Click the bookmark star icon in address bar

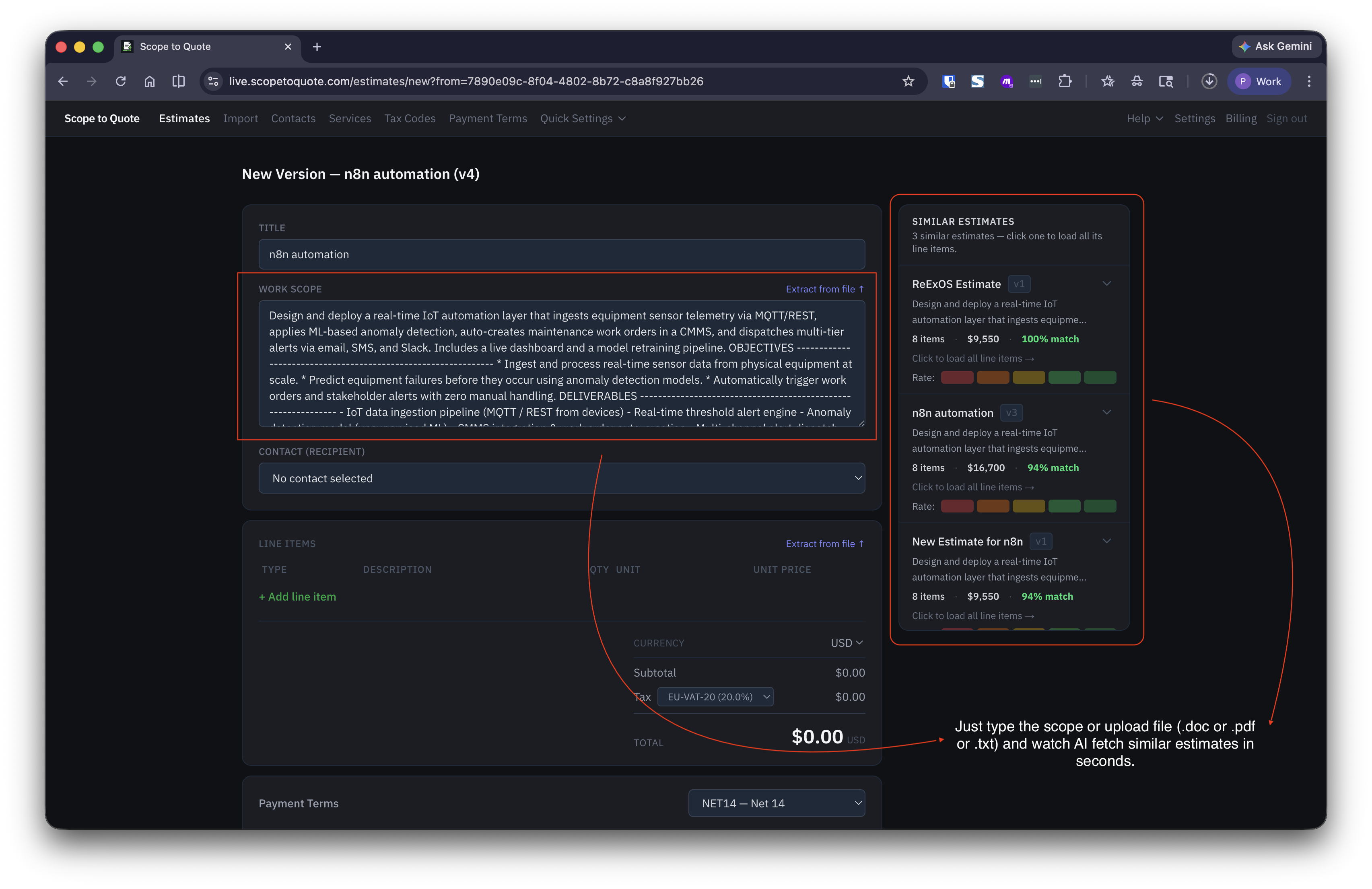tap(908, 81)
